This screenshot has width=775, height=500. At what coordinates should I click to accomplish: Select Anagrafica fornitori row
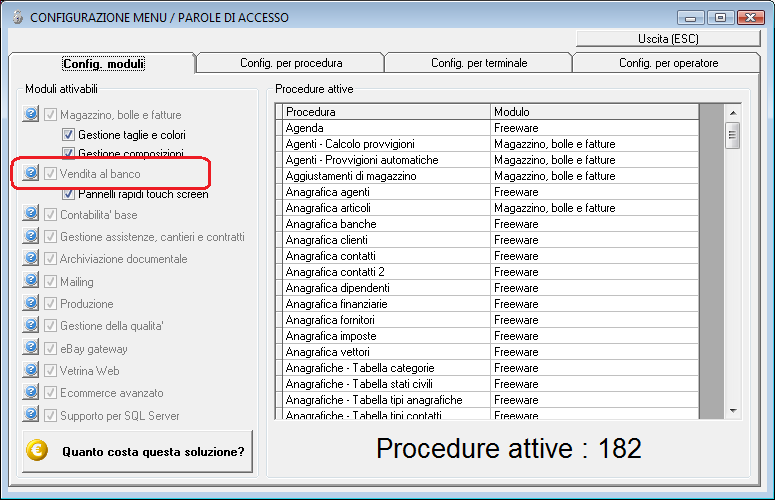tap(487, 320)
